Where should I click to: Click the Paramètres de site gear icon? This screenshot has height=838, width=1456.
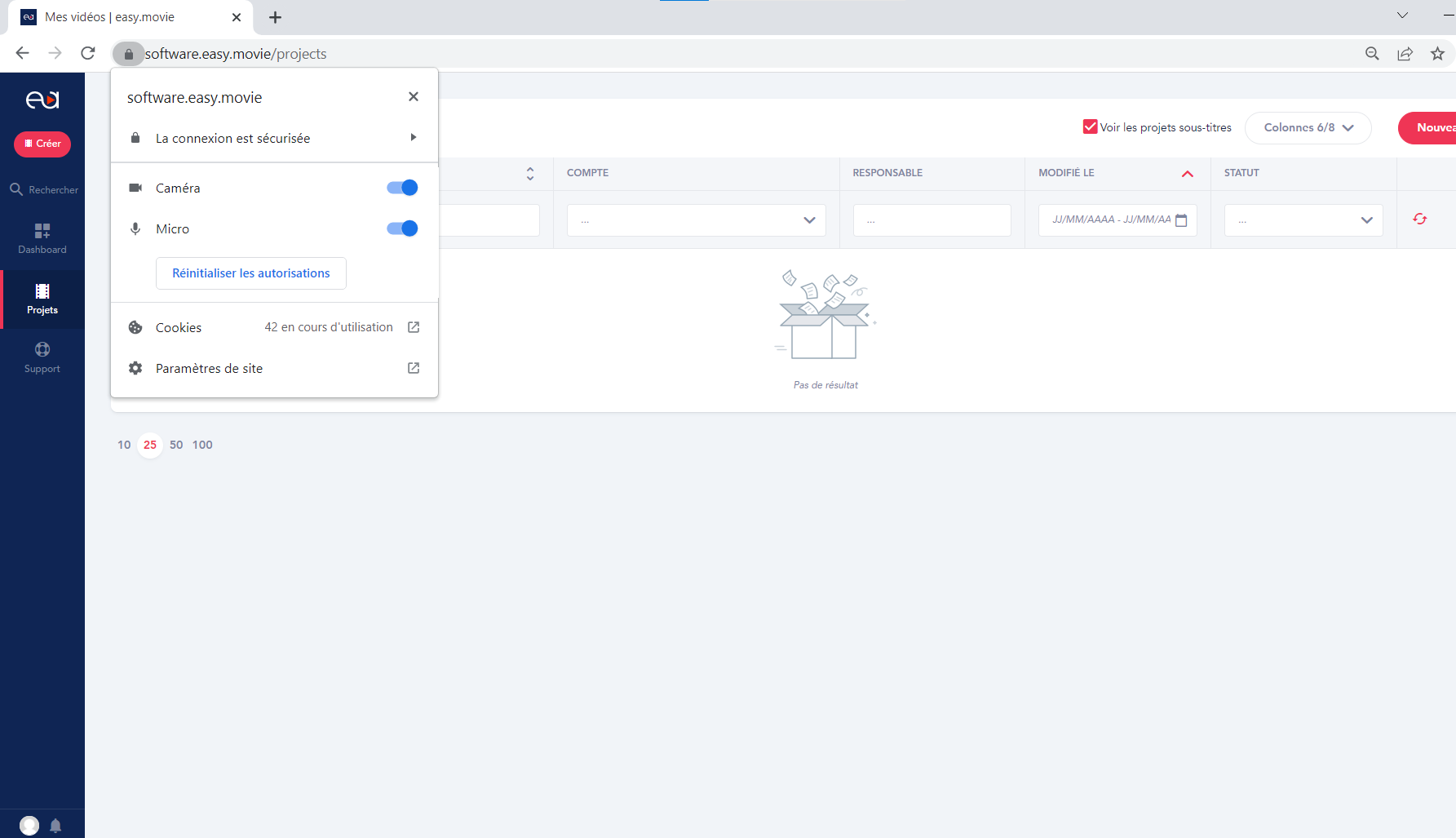tap(135, 368)
